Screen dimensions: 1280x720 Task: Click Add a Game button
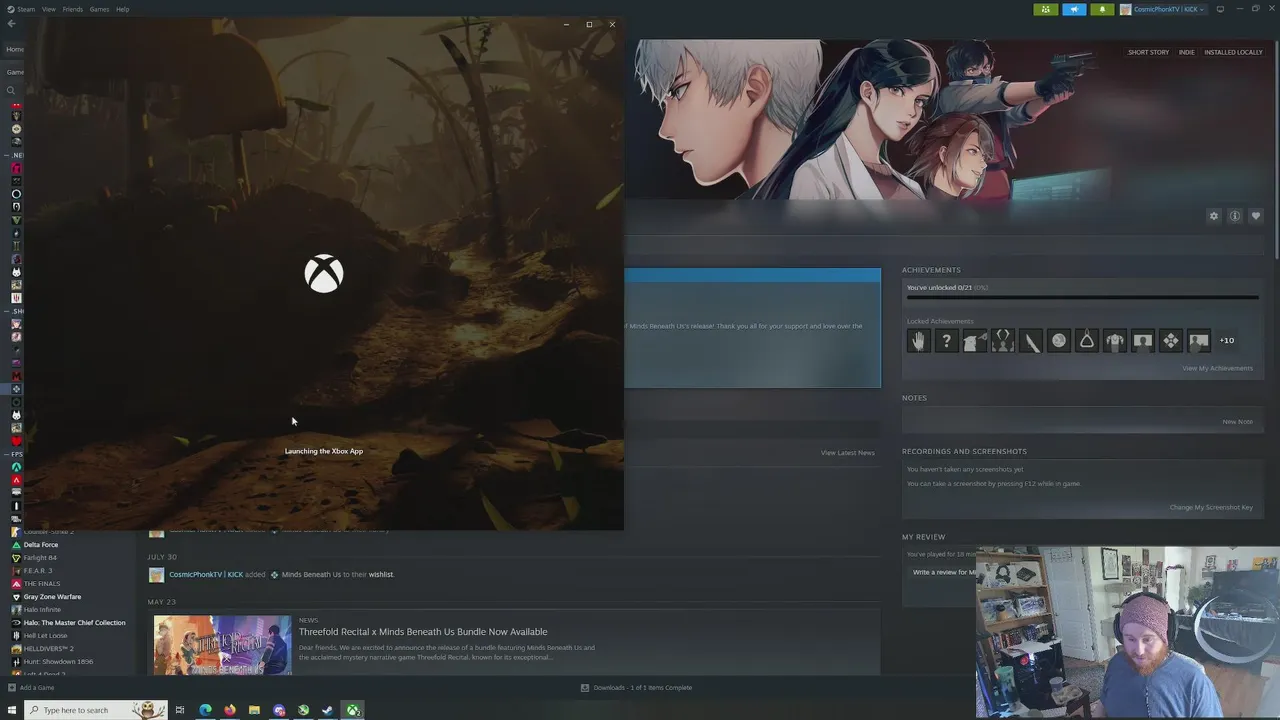coord(31,687)
